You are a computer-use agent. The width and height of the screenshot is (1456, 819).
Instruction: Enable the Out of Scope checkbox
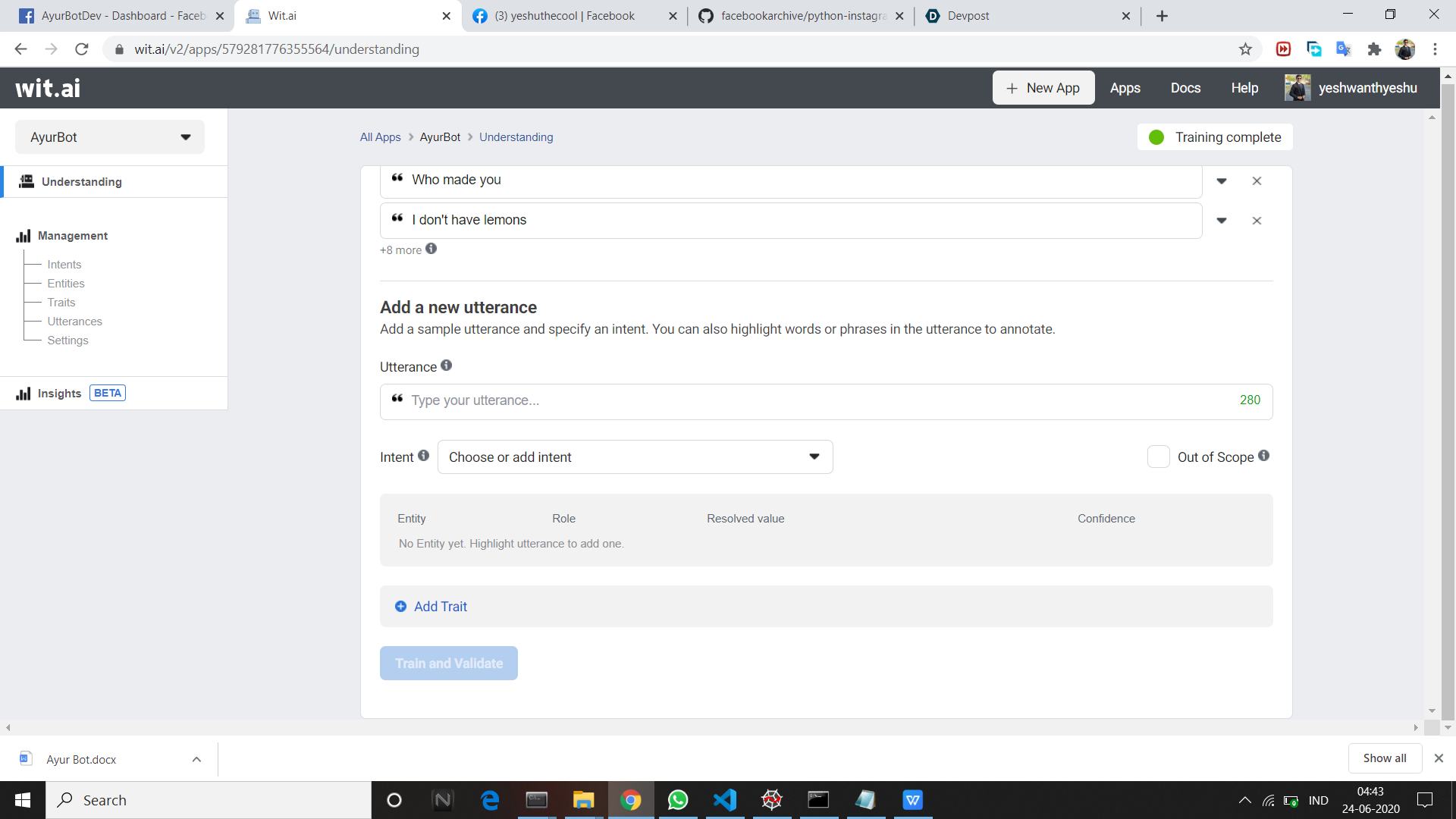coord(1158,457)
